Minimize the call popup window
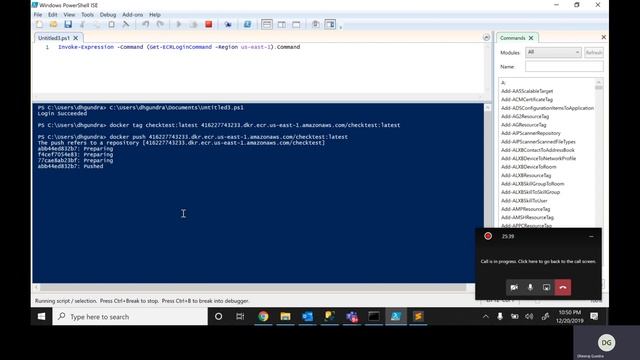 click(591, 236)
